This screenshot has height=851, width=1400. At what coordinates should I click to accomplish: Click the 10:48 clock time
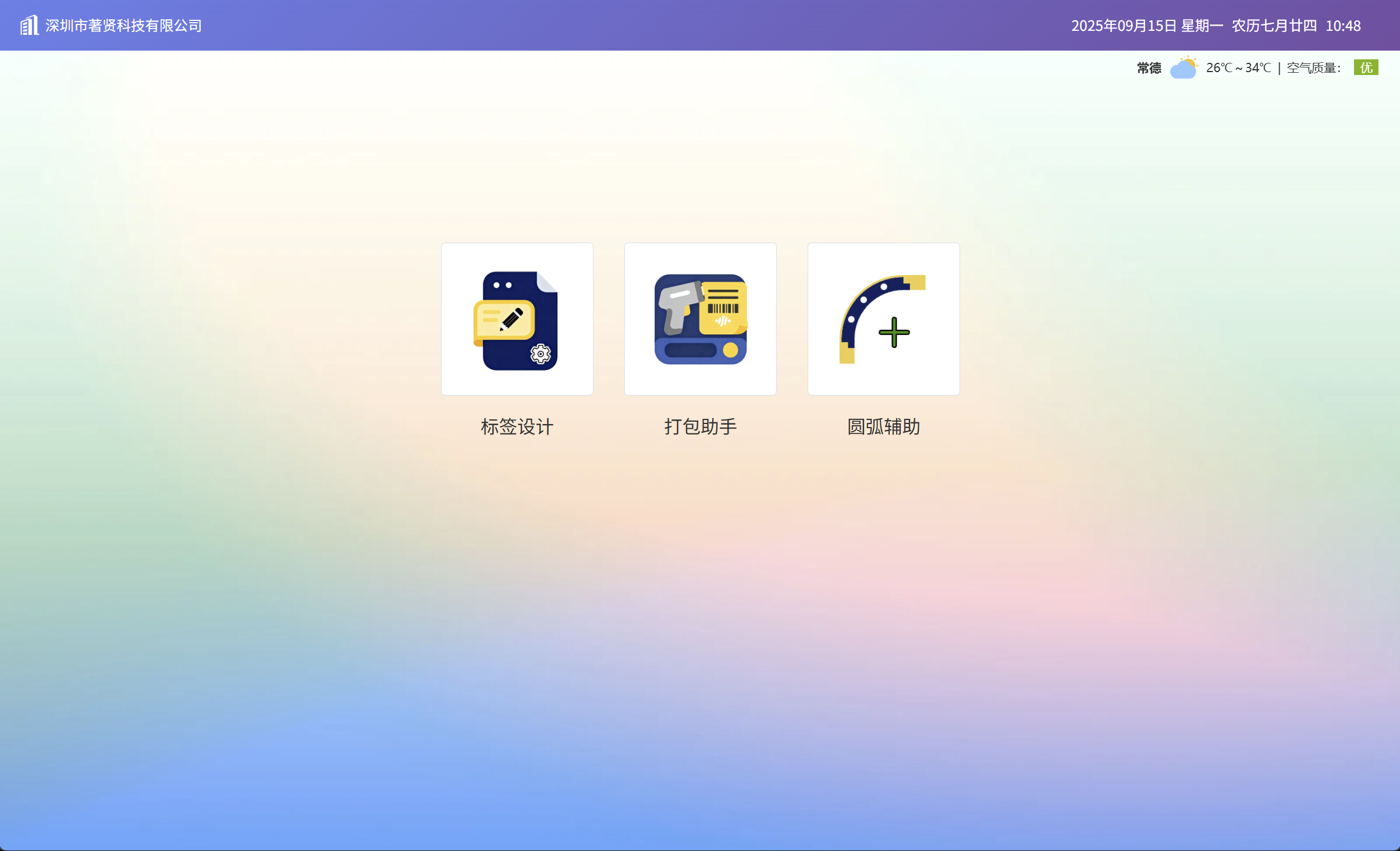[1343, 26]
